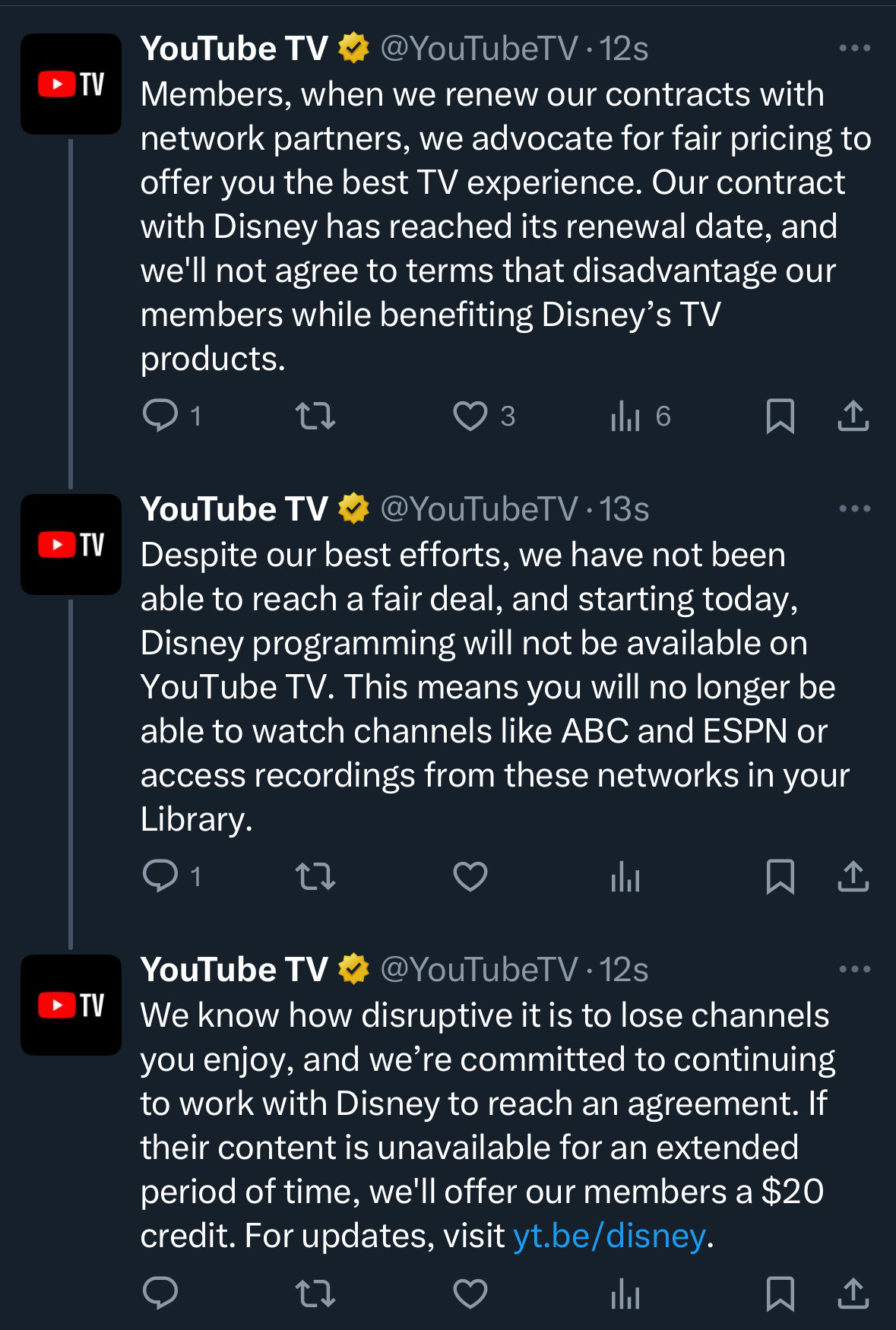This screenshot has height=1330, width=896.
Task: Retweet the tweet about ABC and ESPN
Action: point(315,876)
